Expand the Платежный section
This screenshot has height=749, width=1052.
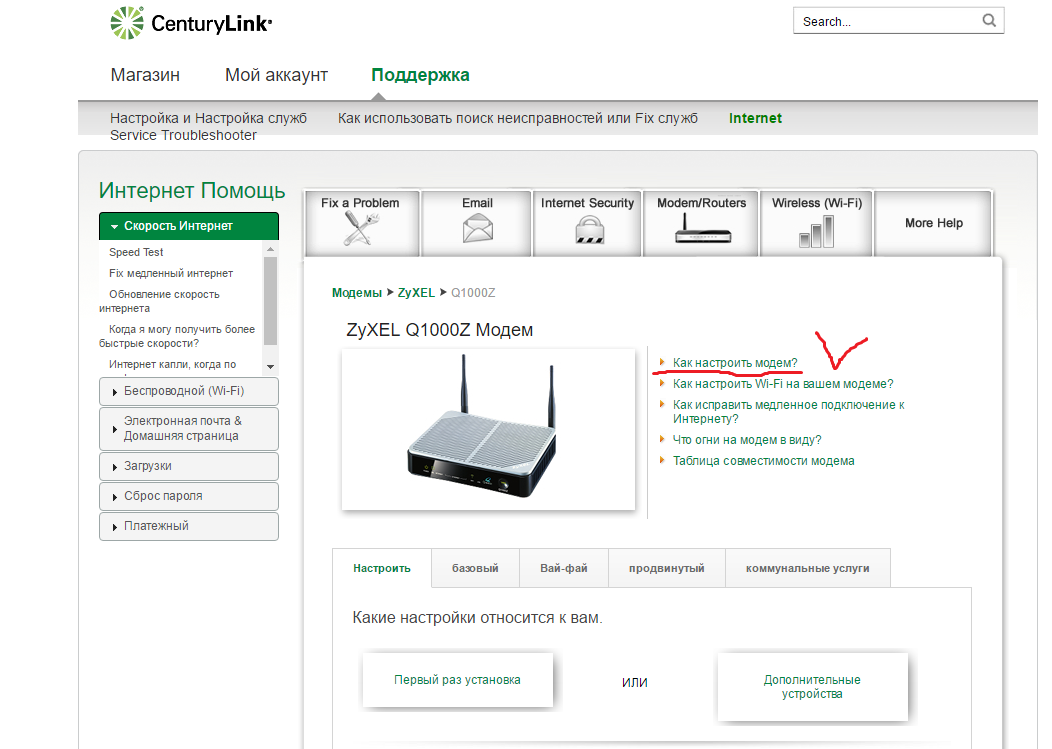pos(189,526)
